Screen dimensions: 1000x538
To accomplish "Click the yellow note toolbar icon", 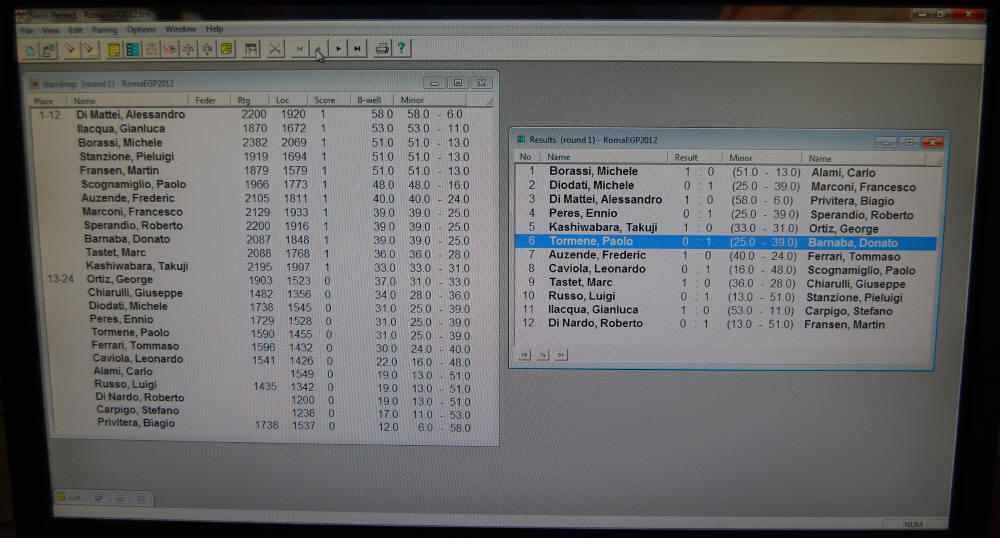I will coord(226,49).
